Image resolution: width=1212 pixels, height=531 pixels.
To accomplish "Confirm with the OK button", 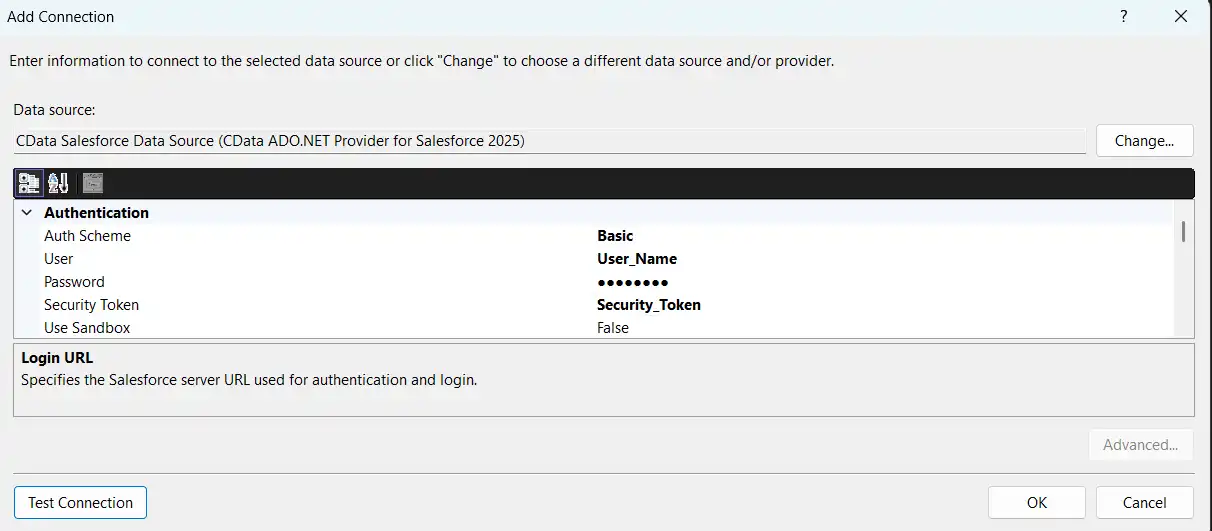I will point(1036,502).
